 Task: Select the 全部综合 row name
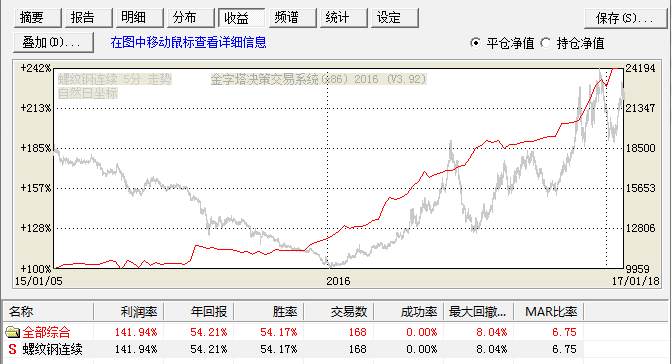(46, 332)
